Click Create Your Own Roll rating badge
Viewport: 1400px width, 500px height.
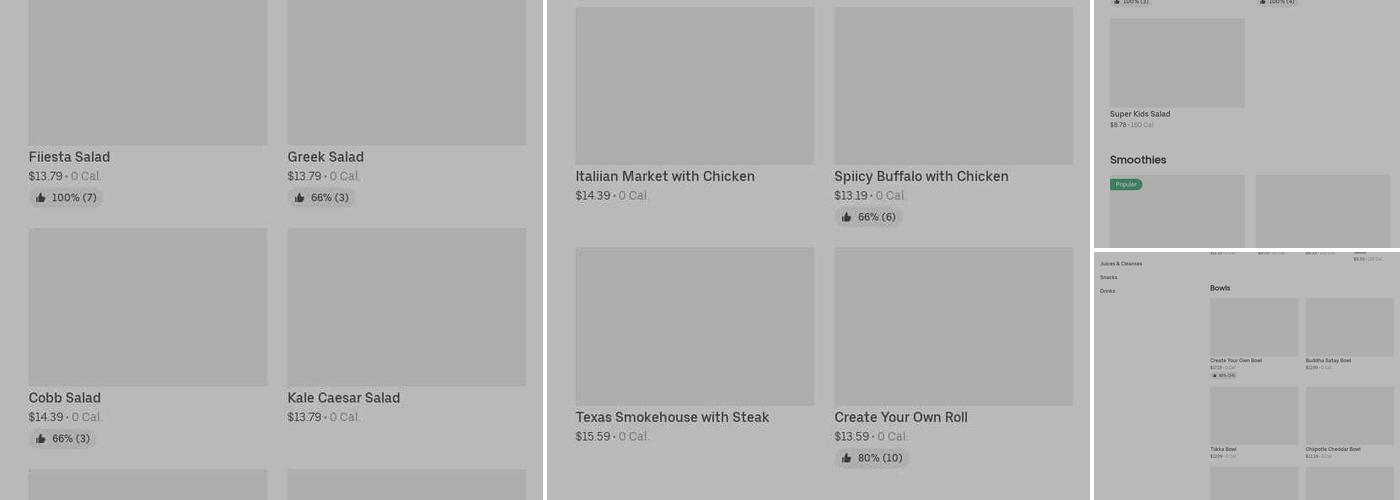point(871,458)
